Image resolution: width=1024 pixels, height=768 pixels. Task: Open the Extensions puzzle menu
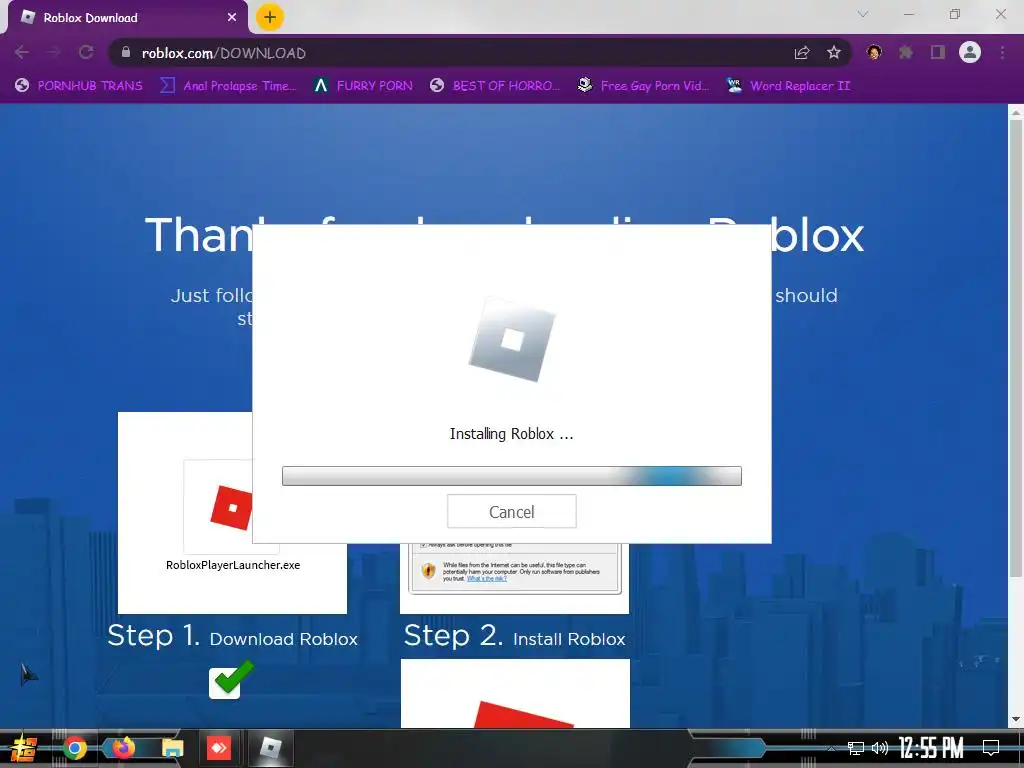906,52
